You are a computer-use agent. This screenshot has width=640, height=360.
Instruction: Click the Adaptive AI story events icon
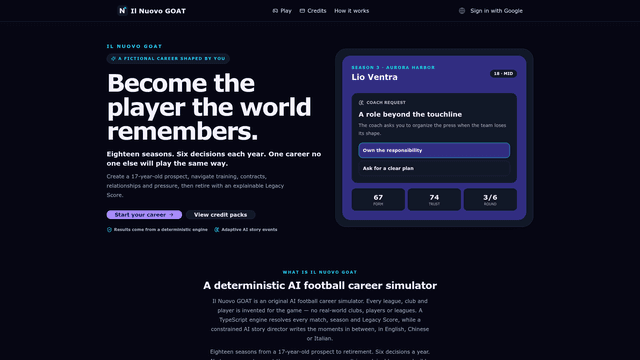pos(217,230)
